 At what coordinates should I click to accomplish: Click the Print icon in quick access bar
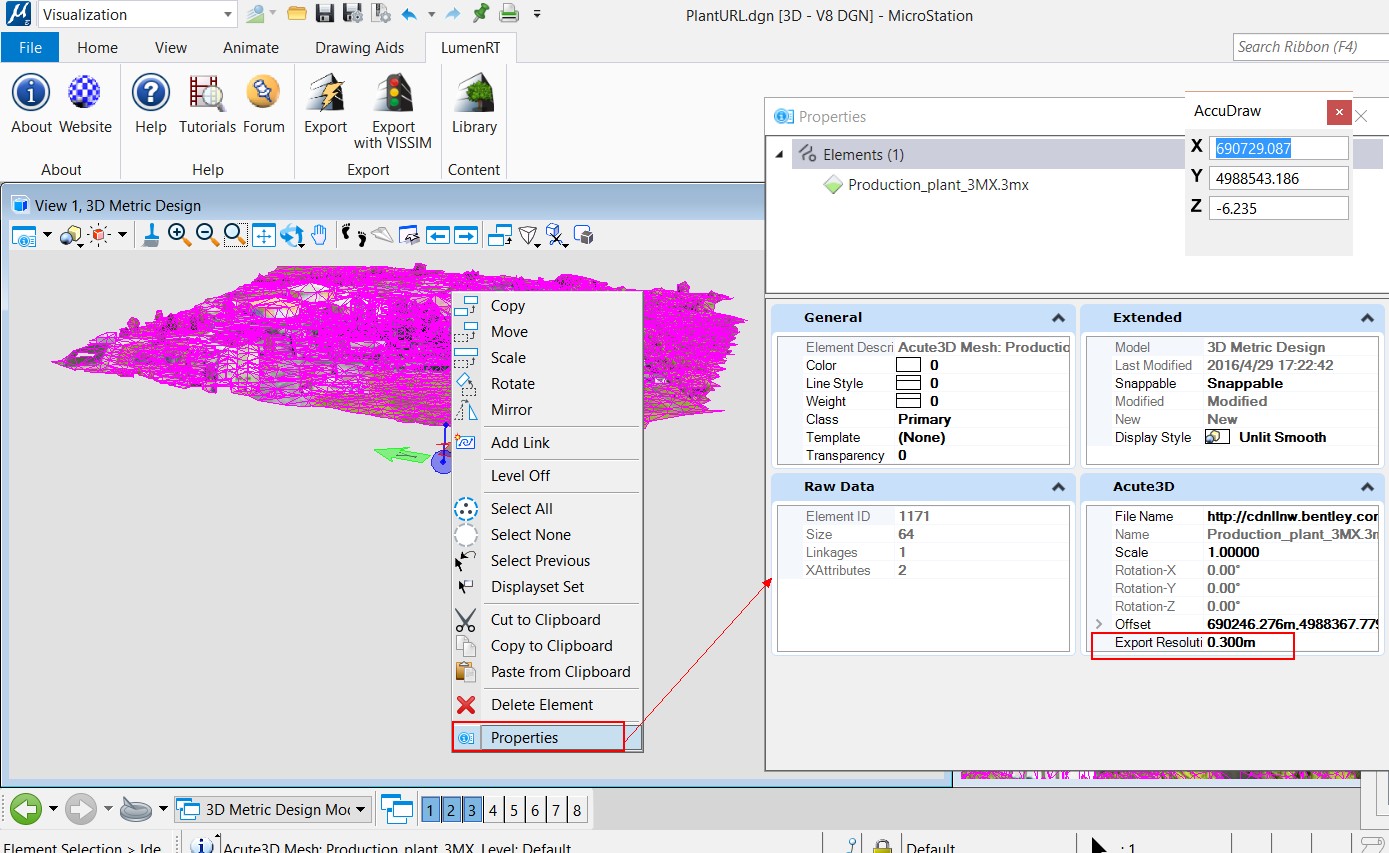click(x=509, y=14)
